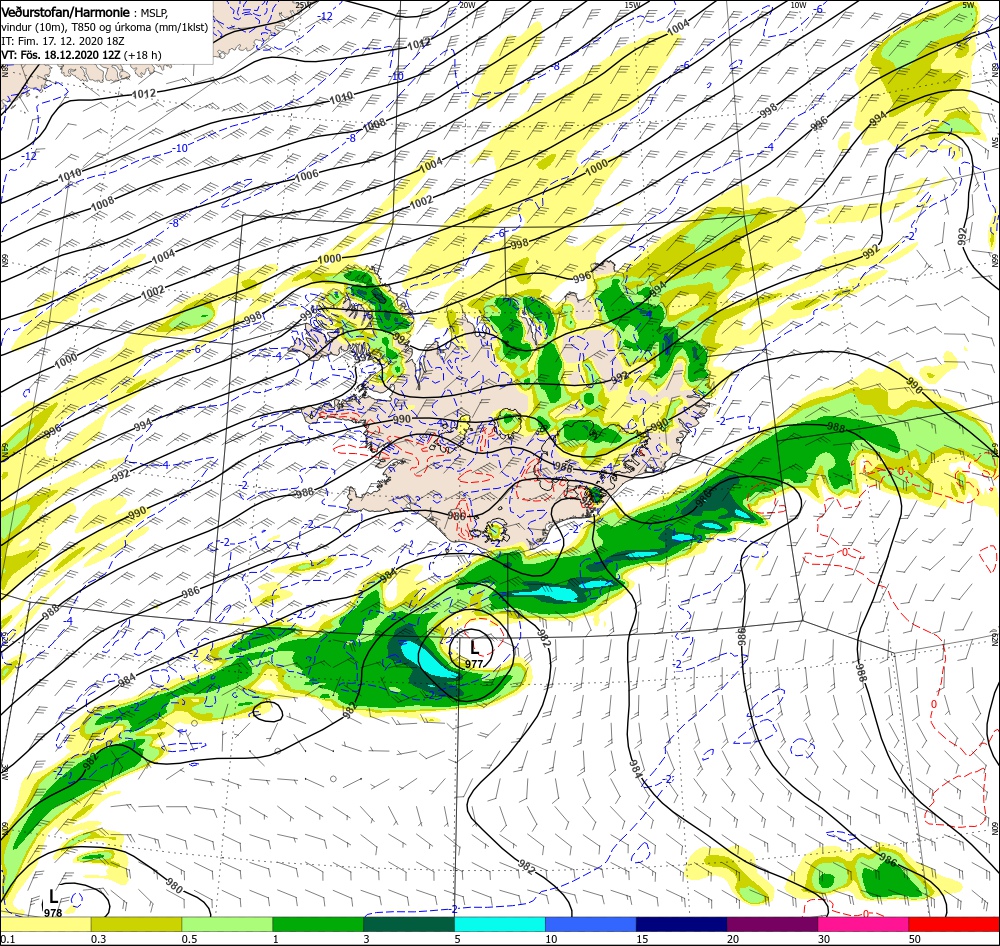This screenshot has height=946, width=1000.
Task: Click the red 50+ legend swatch
Action: (x=954, y=924)
